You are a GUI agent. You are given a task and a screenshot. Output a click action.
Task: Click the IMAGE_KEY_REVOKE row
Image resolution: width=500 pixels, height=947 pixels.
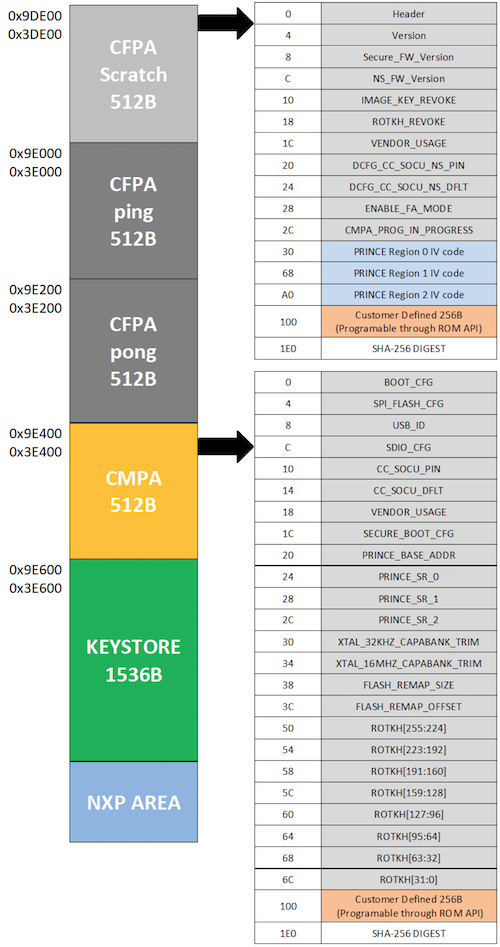point(375,100)
